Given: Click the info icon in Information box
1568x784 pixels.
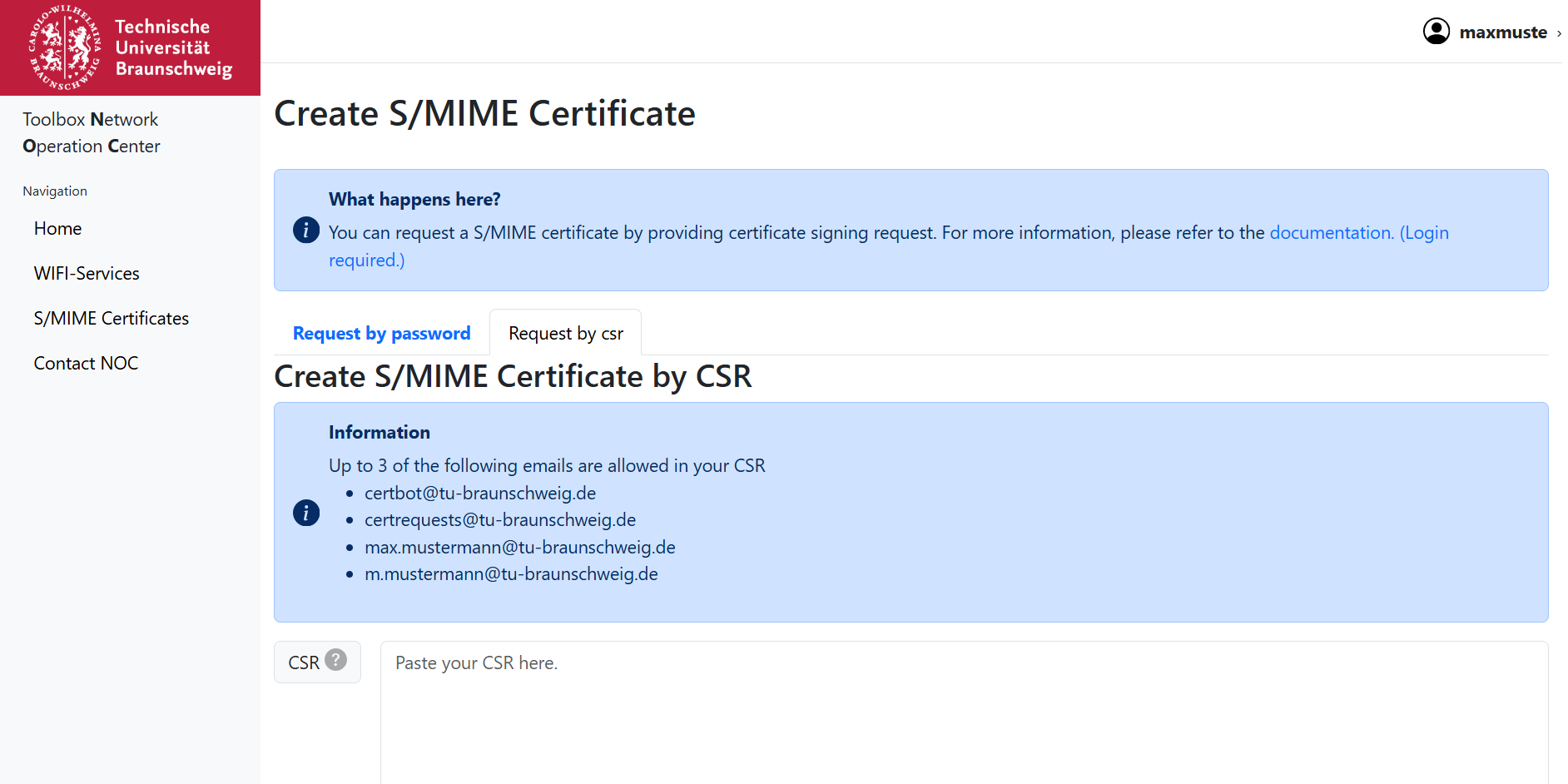Looking at the screenshot, I should [x=306, y=513].
